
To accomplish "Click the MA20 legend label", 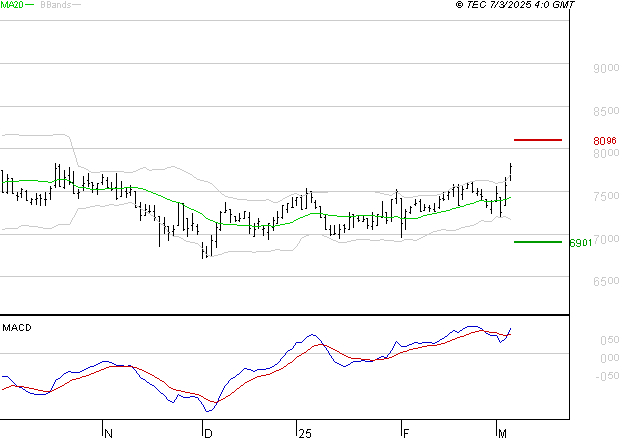I will (x=12, y=5).
